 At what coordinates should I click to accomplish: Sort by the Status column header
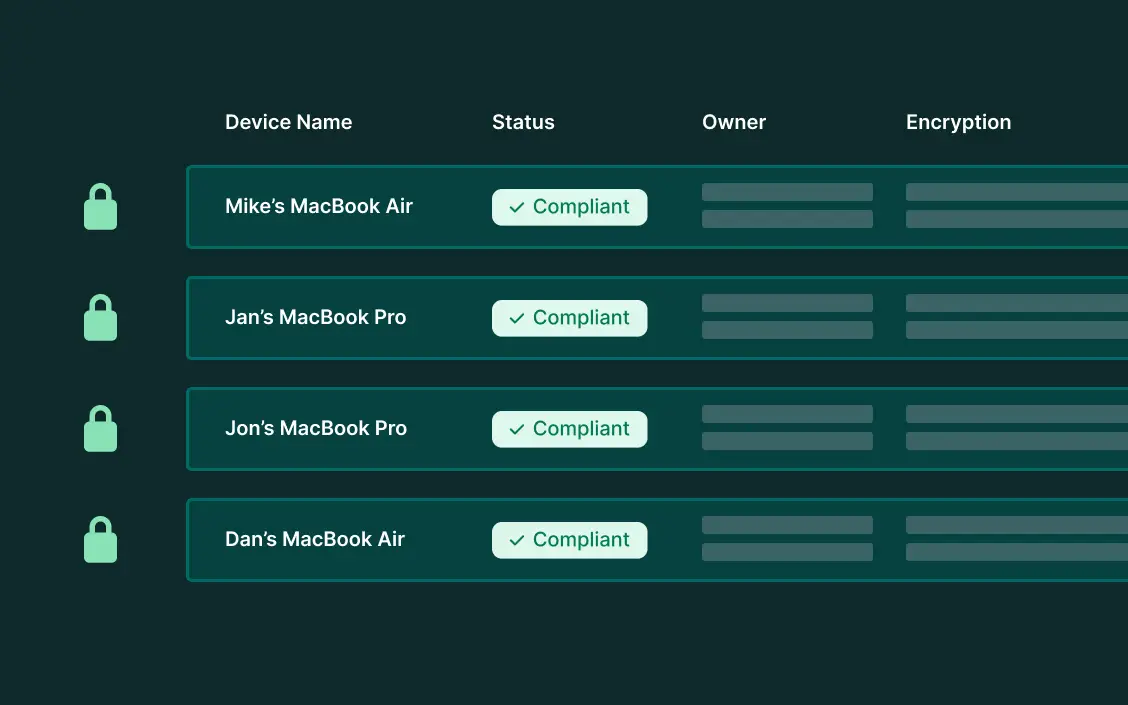click(x=523, y=122)
